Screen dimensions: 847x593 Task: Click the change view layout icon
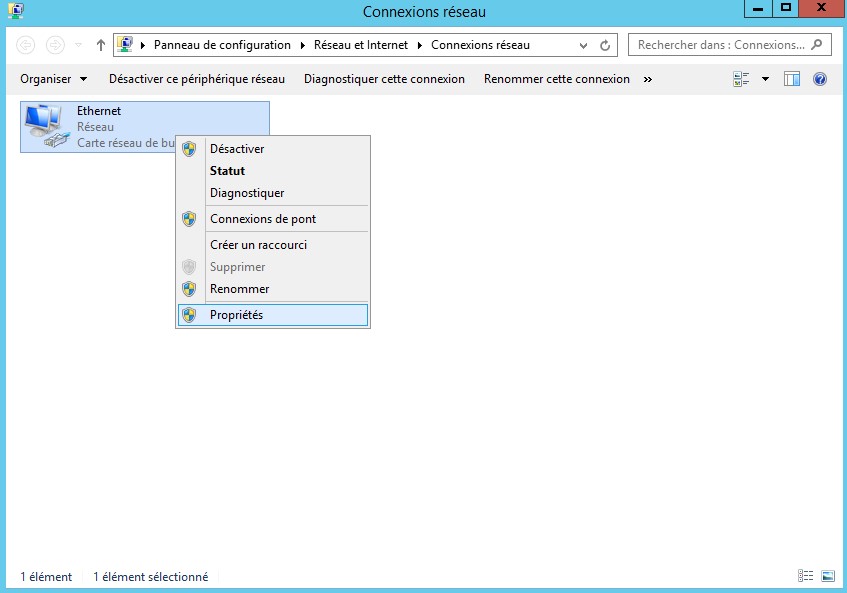coord(741,79)
